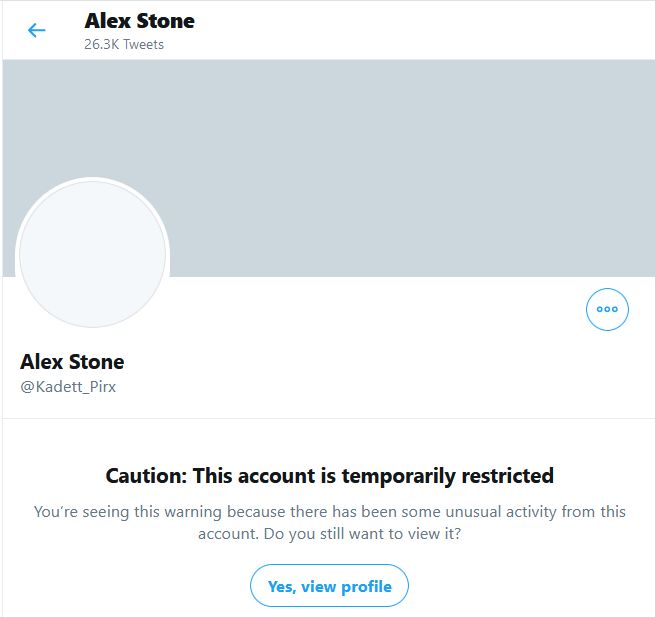
Task: Click the bold "Alex Stone" name below avatar
Action: pos(72,361)
